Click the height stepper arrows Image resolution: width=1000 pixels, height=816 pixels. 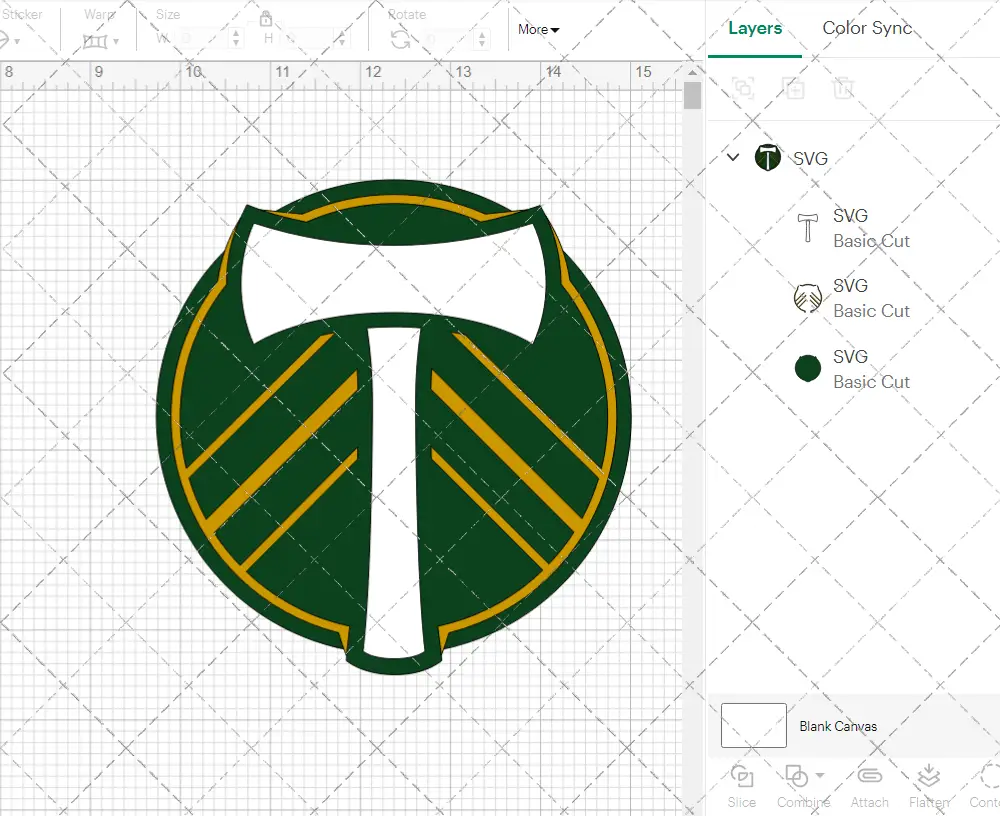pyautogui.click(x=342, y=39)
